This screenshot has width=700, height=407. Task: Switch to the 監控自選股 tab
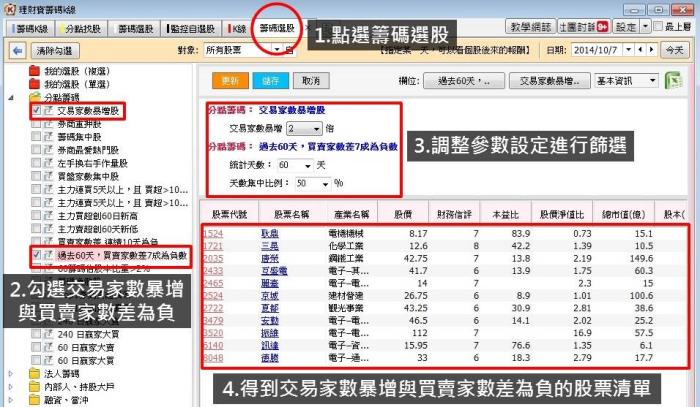[190, 29]
